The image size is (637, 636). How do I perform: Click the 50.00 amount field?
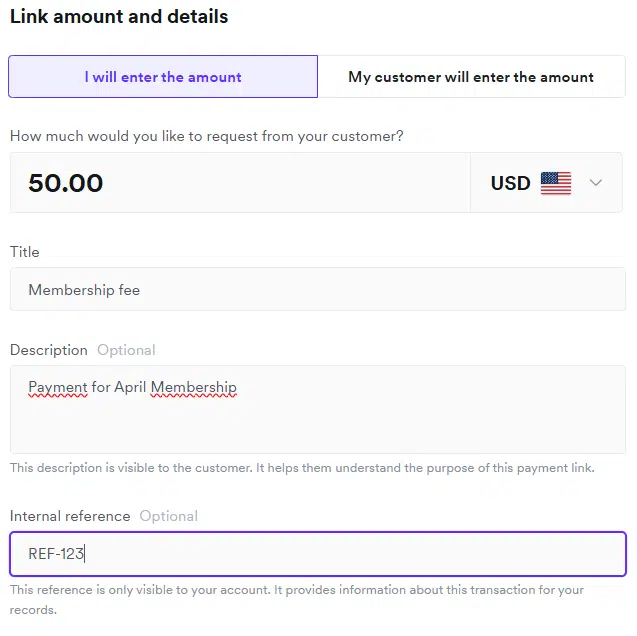pyautogui.click(x=240, y=183)
